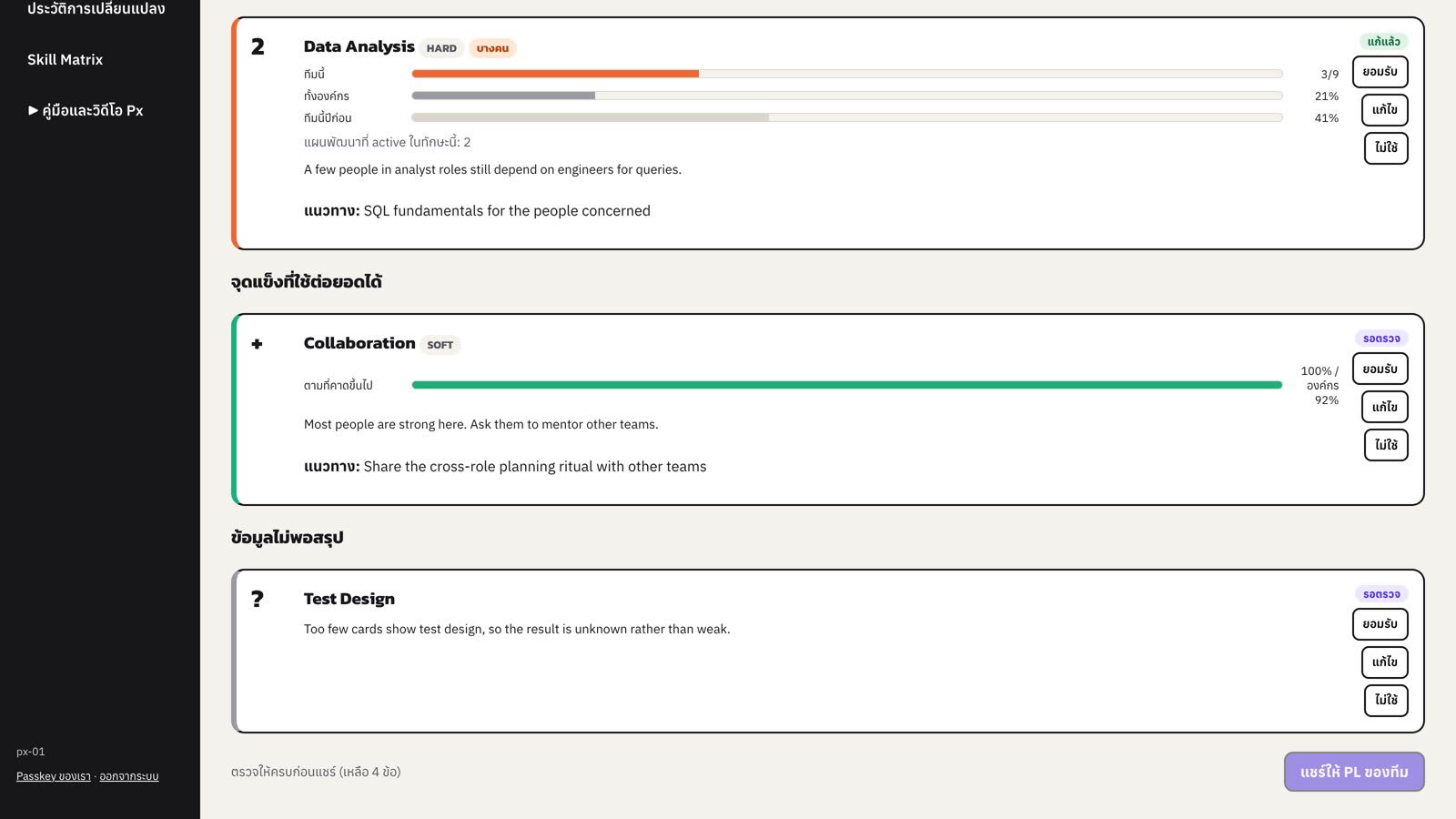Click ไม่ใช่ on the Data Analysis card
This screenshot has height=819, width=1456.
1386,147
